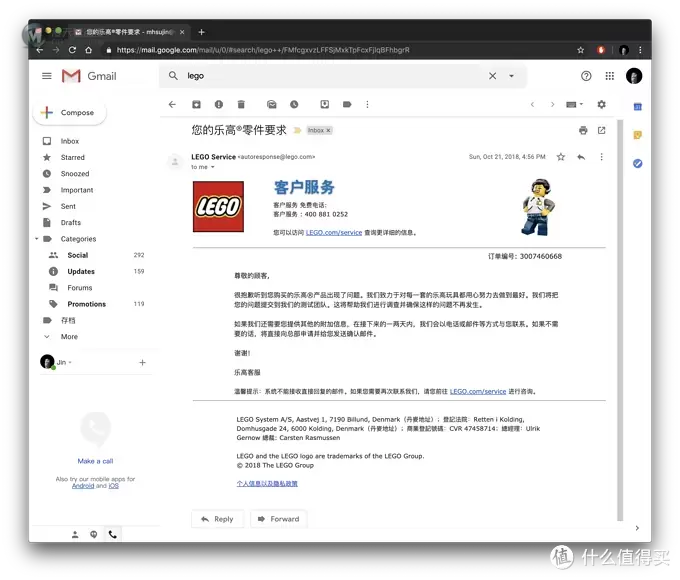
Task: Open input tools keyboard dropdown
Action: (x=575, y=105)
